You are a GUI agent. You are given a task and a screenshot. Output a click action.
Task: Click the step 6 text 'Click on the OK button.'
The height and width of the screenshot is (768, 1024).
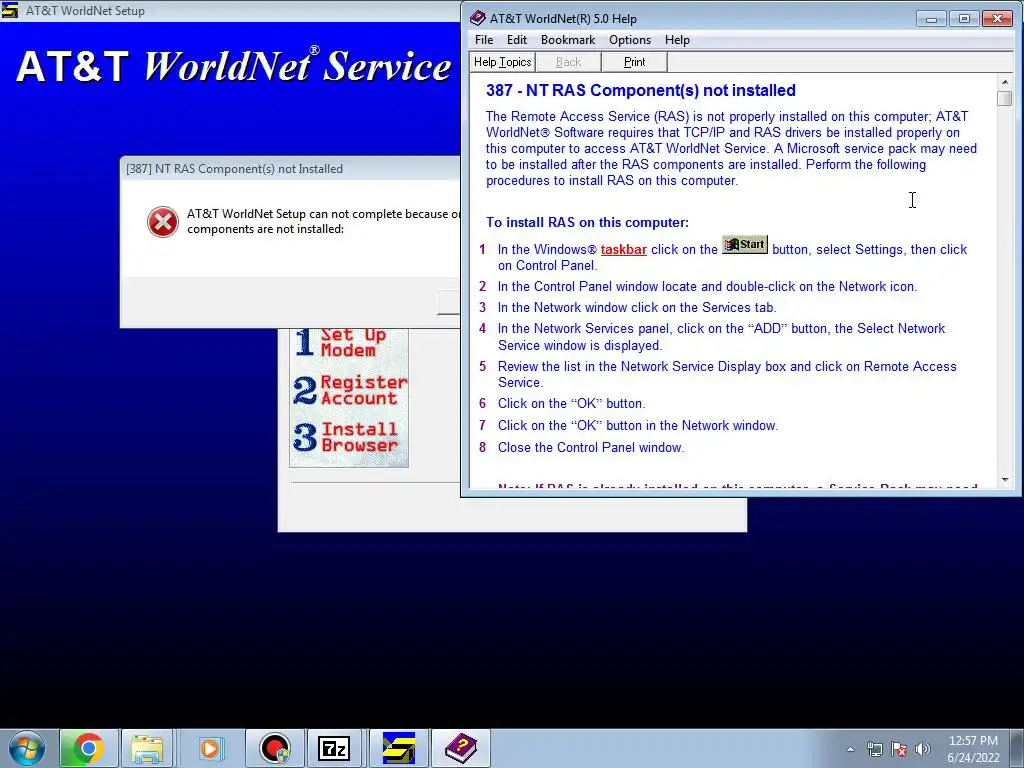pyautogui.click(x=571, y=404)
